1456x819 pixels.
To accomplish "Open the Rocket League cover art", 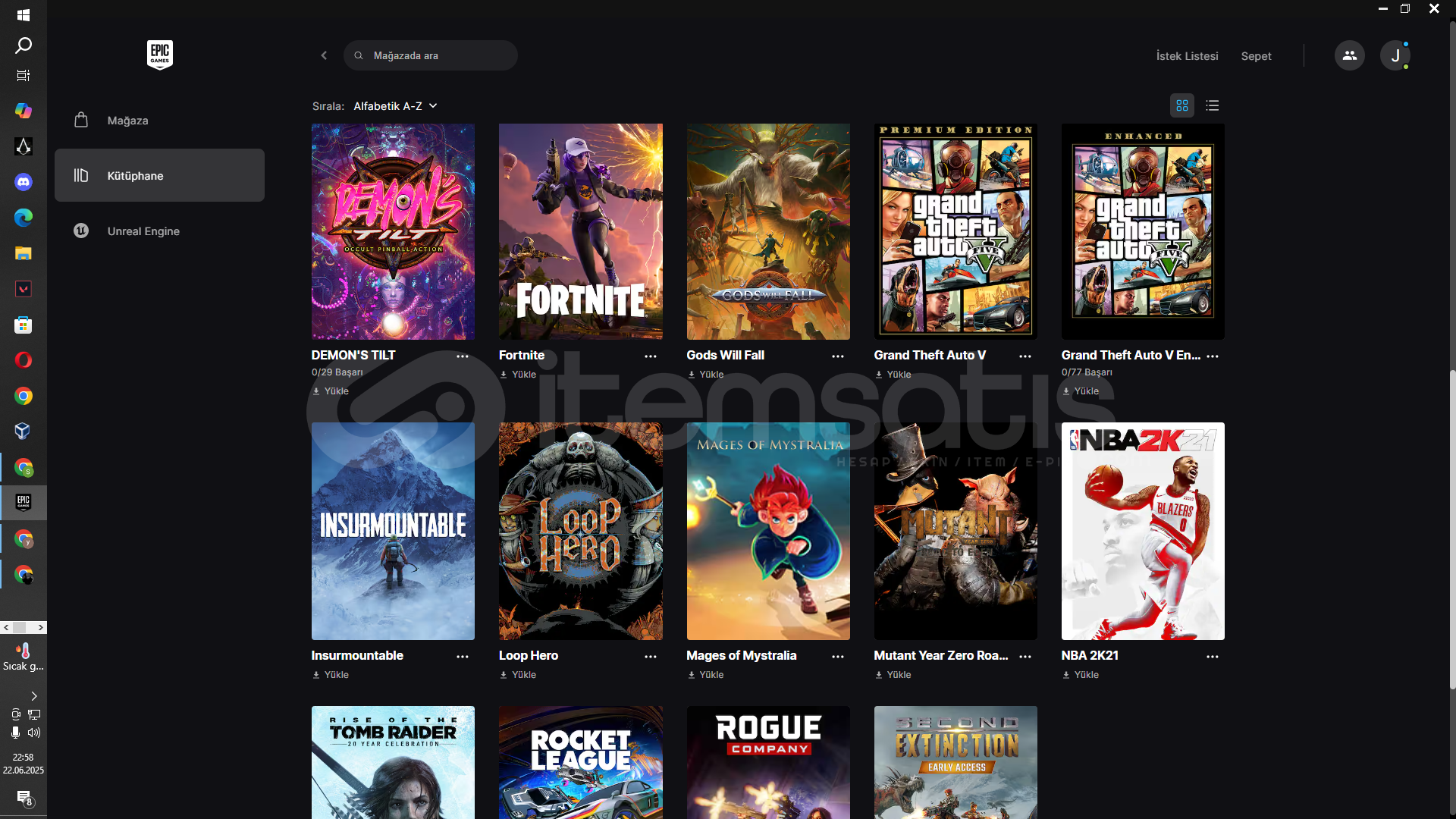I will pyautogui.click(x=580, y=762).
